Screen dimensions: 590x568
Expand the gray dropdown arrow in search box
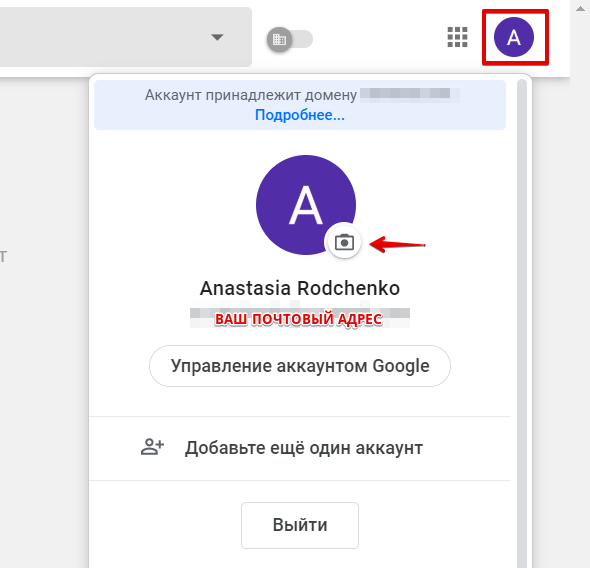tap(217, 37)
